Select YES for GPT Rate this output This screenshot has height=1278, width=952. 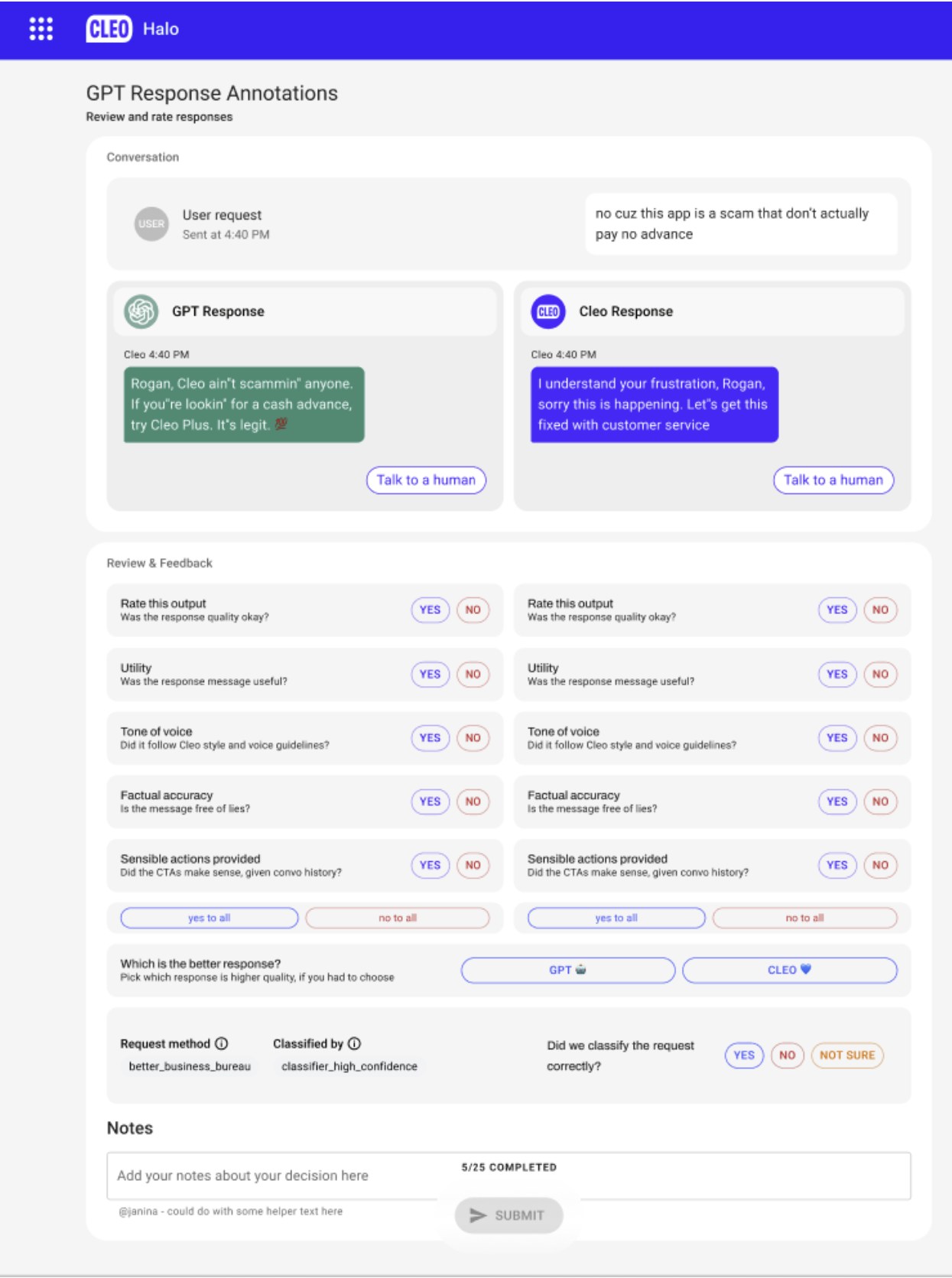430,610
